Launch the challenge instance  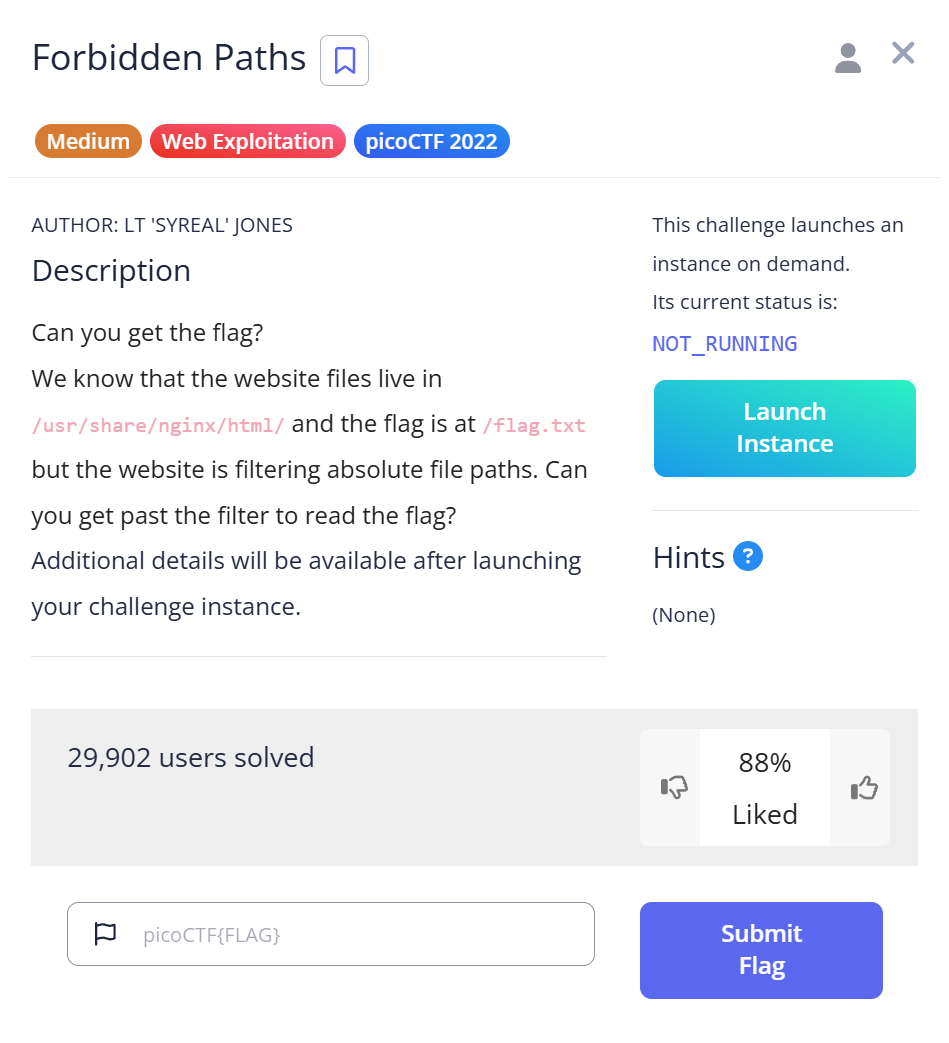click(784, 428)
